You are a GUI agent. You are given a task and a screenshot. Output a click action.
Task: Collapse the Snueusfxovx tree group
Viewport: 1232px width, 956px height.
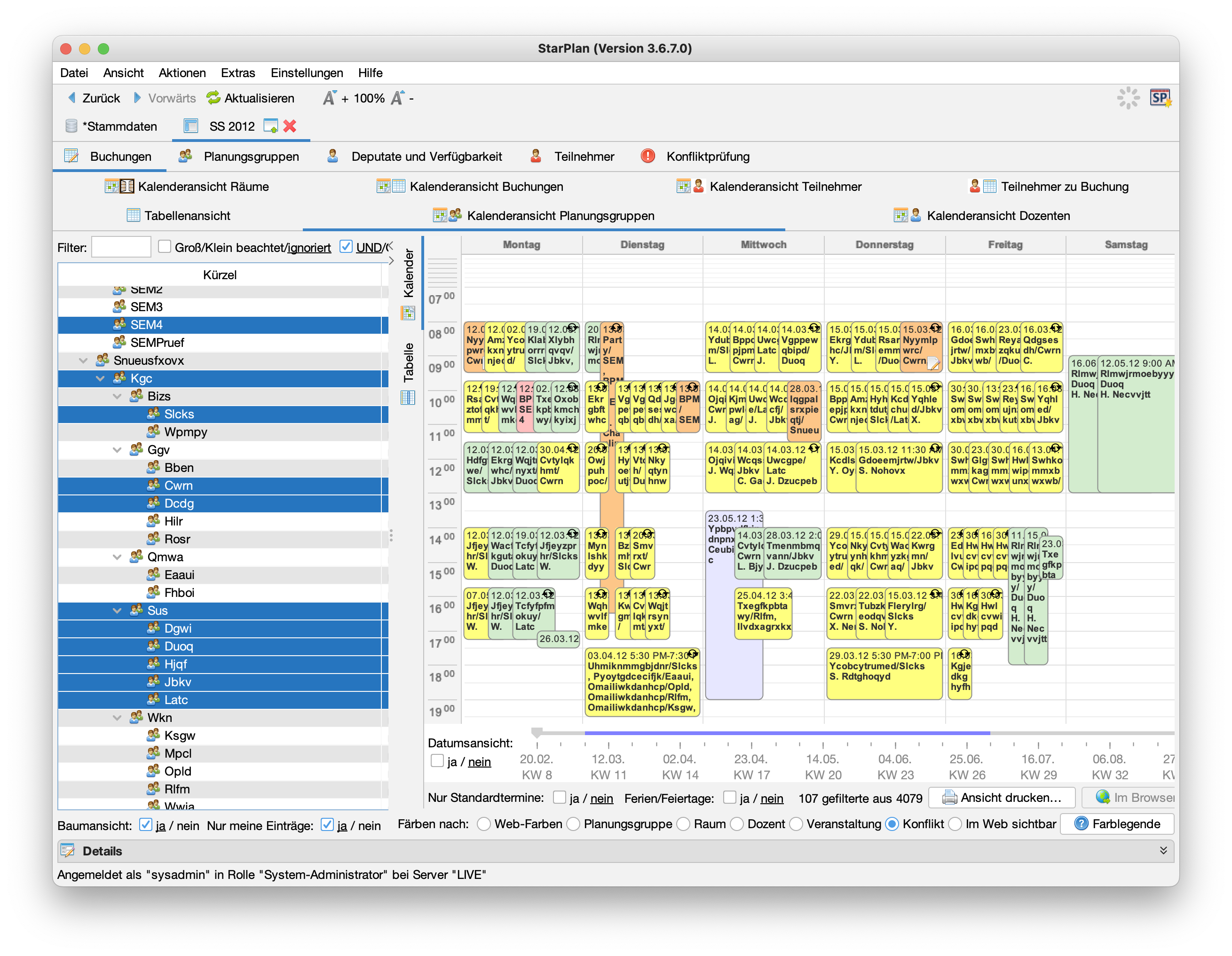click(x=84, y=360)
